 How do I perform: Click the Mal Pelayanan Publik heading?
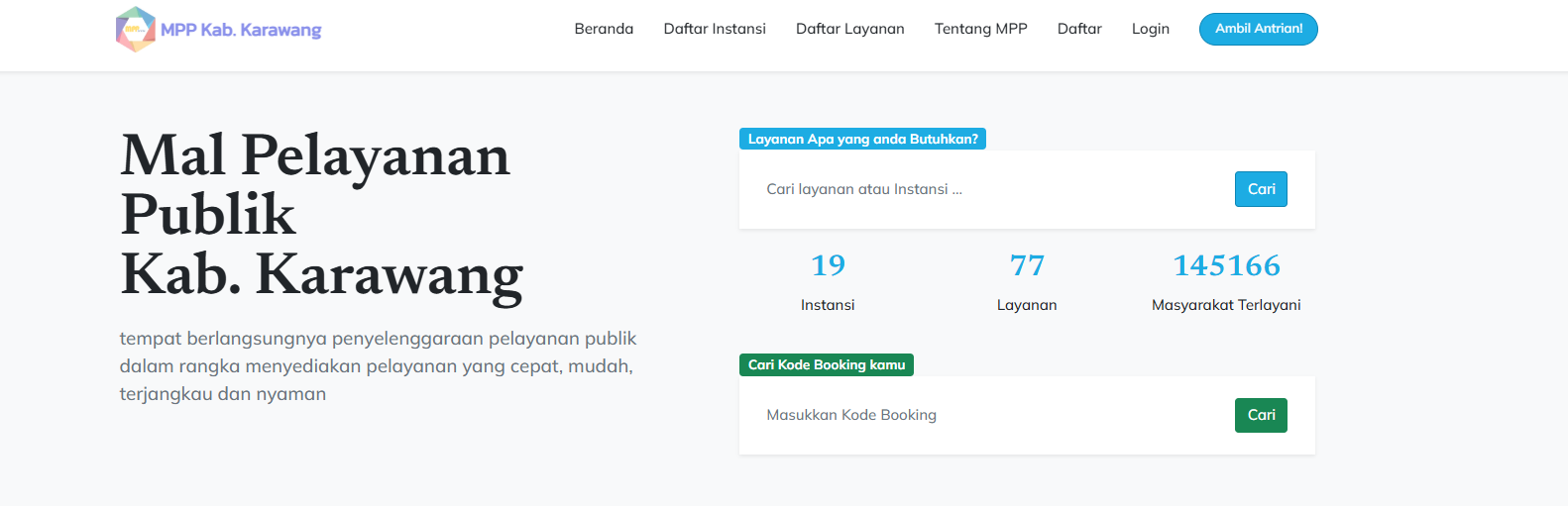coord(321,215)
